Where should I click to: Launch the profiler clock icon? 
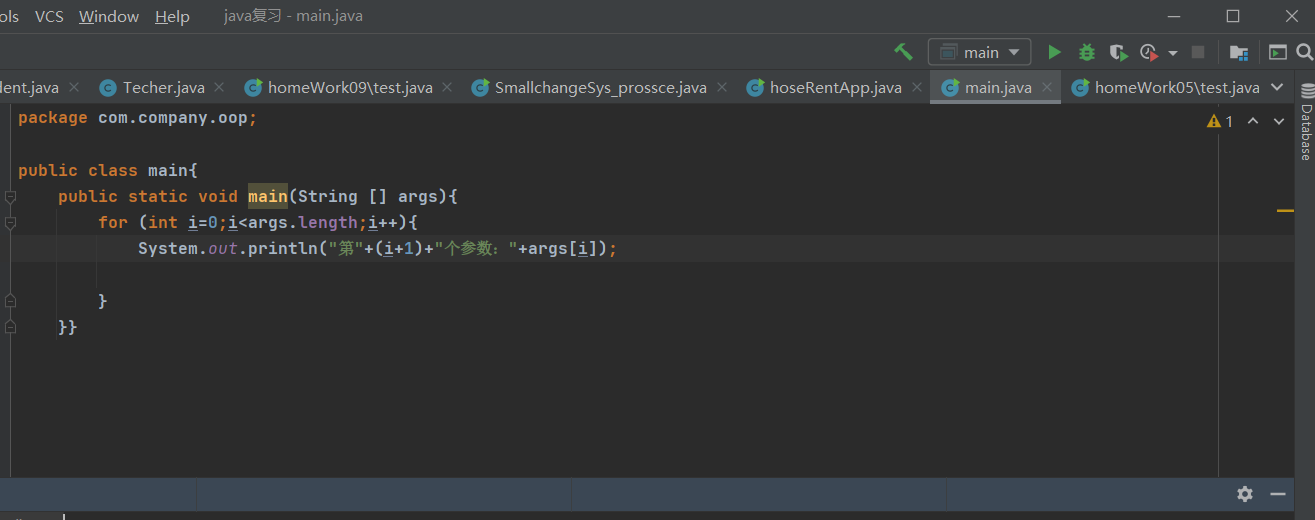click(1148, 52)
